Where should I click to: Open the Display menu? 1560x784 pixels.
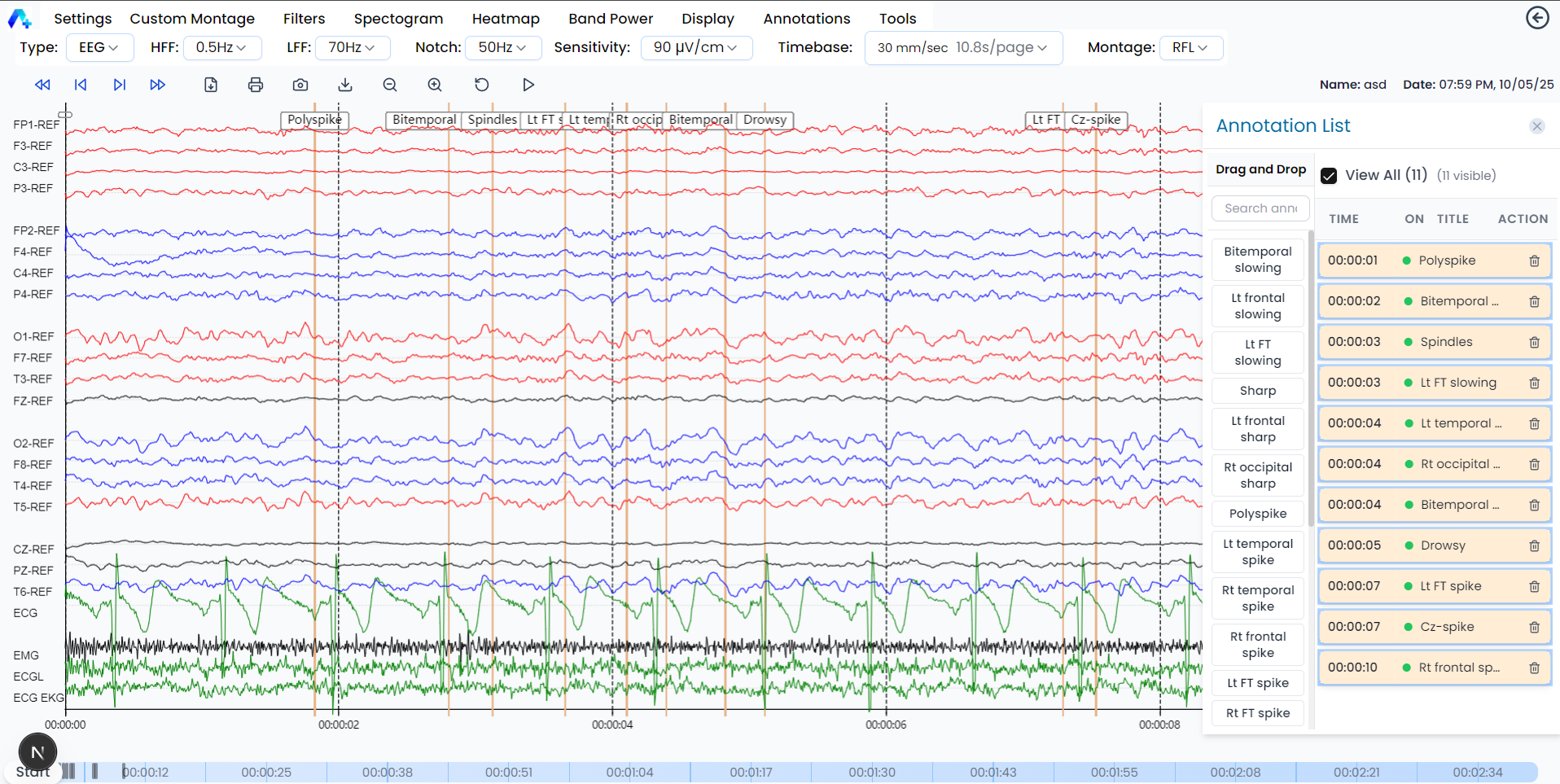(708, 19)
